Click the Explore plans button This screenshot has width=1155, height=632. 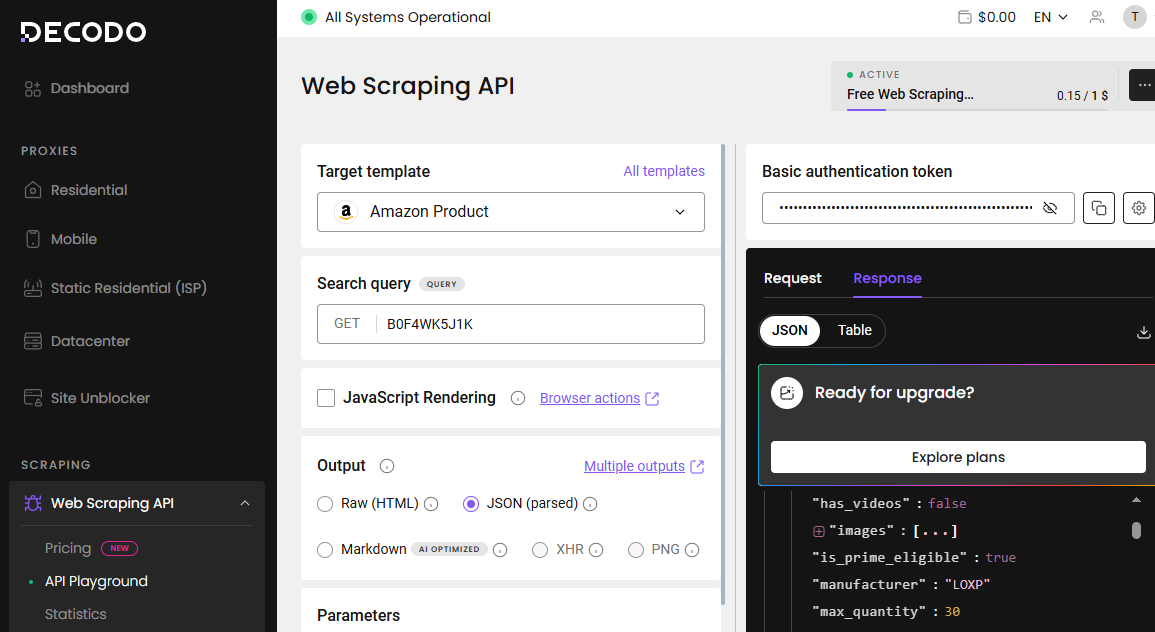[x=958, y=457]
